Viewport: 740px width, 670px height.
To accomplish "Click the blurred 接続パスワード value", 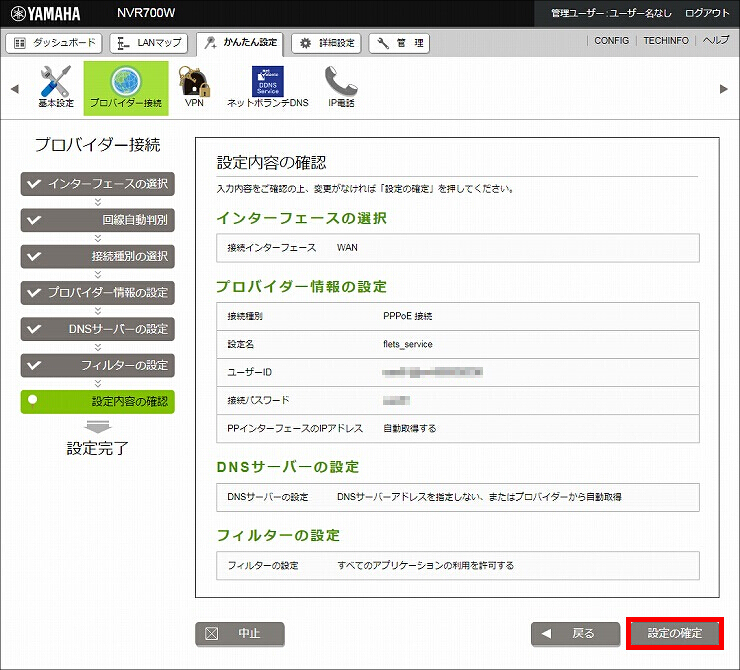I will coord(396,401).
